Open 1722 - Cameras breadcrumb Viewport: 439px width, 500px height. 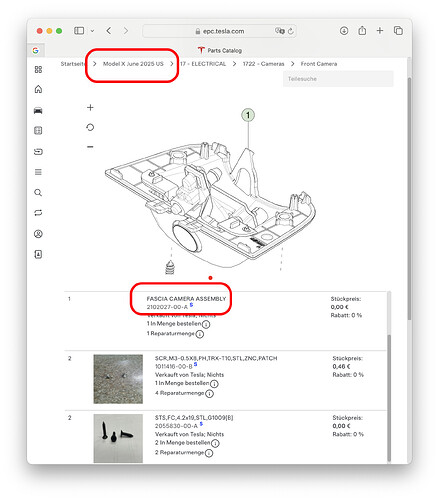click(x=263, y=64)
